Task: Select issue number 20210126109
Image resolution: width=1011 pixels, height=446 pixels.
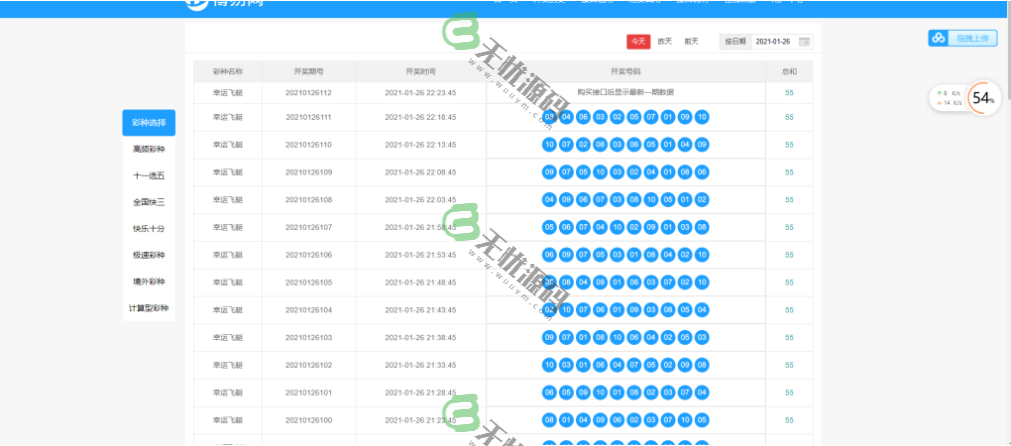Action: coord(308,173)
